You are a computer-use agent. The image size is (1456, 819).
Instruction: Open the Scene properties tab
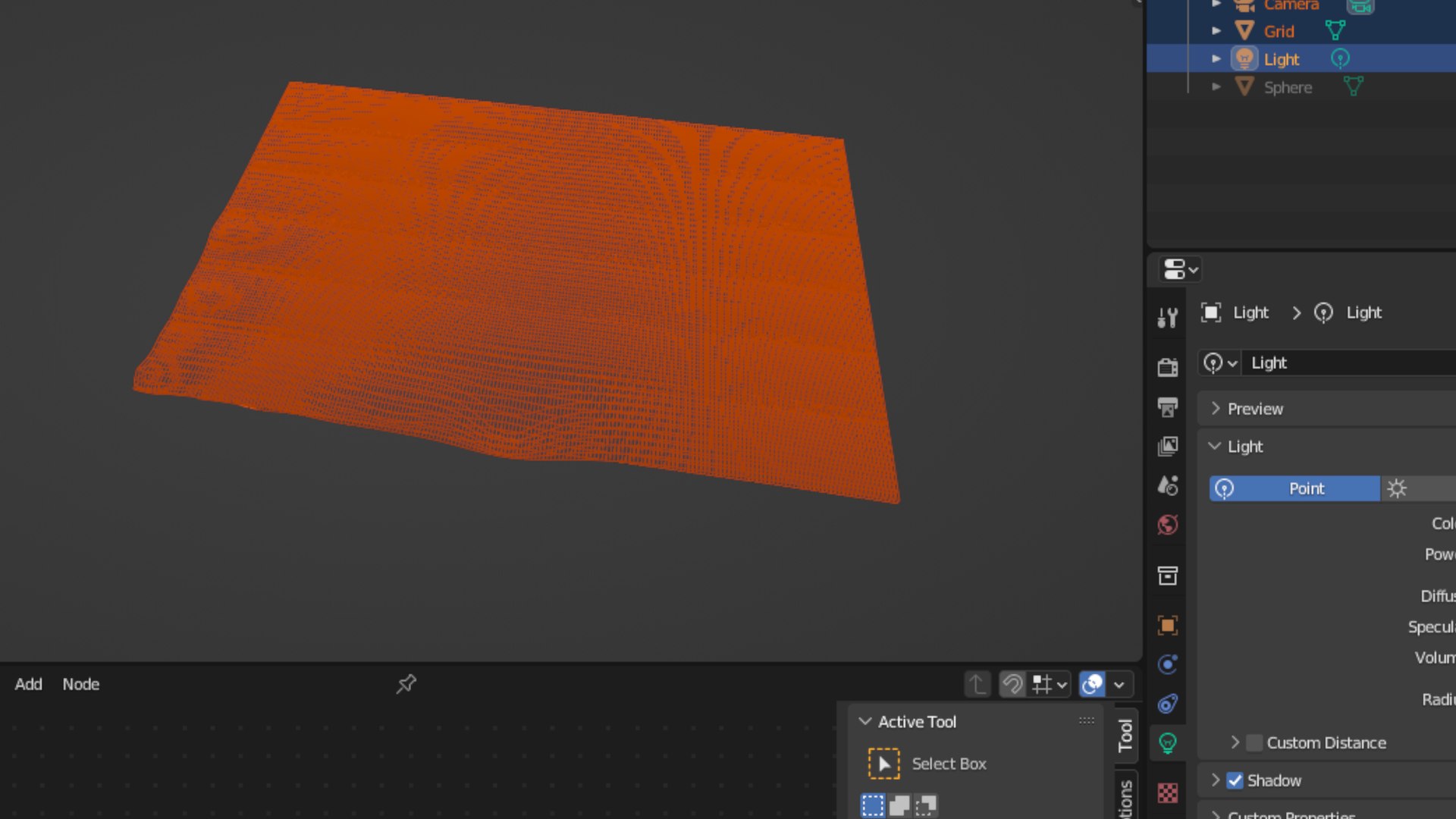(x=1168, y=485)
